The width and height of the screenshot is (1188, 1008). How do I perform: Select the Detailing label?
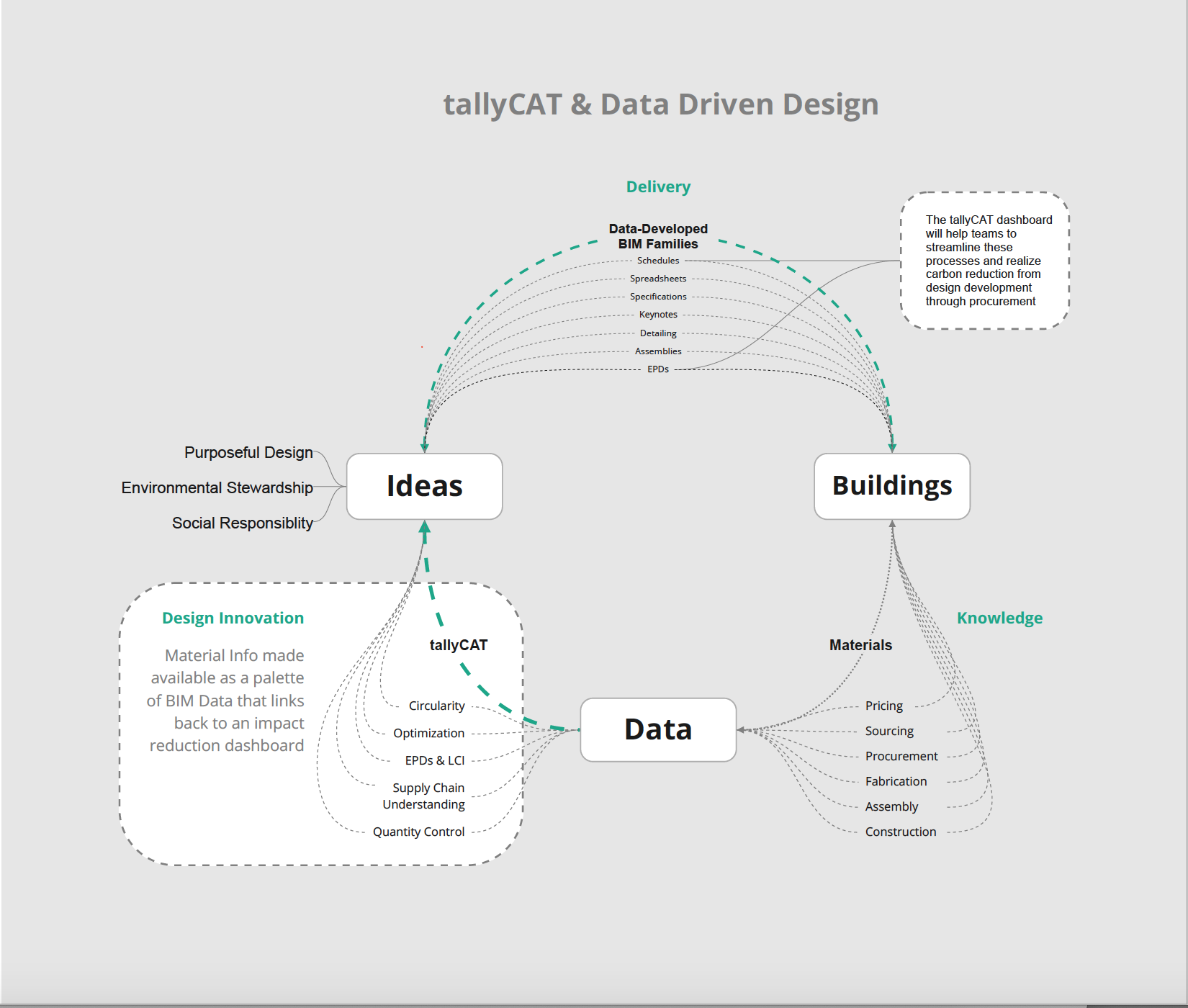658,333
